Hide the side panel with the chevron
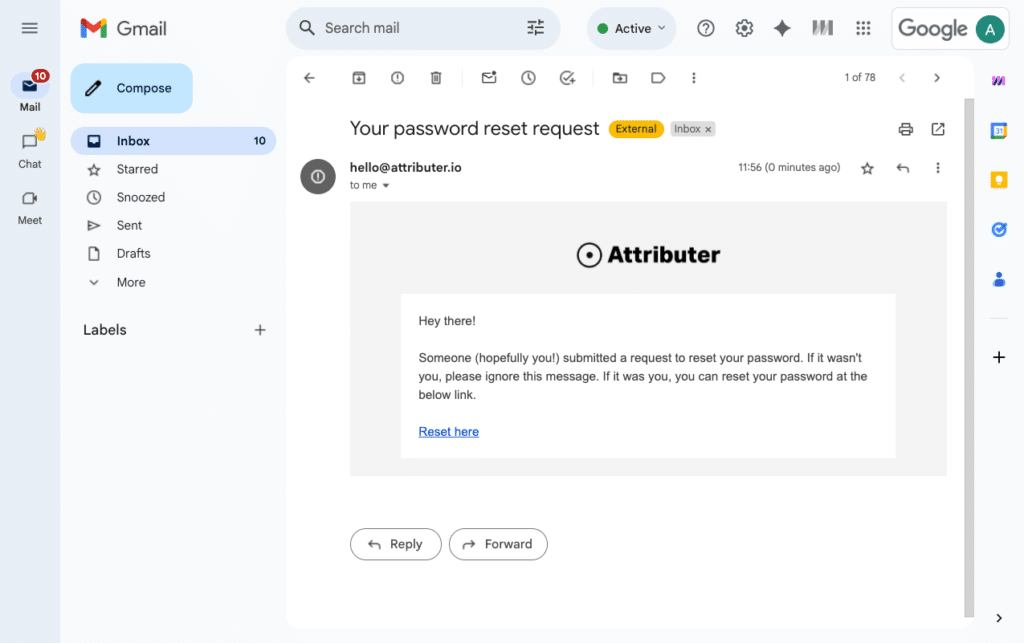Image resolution: width=1024 pixels, height=643 pixels. (999, 618)
